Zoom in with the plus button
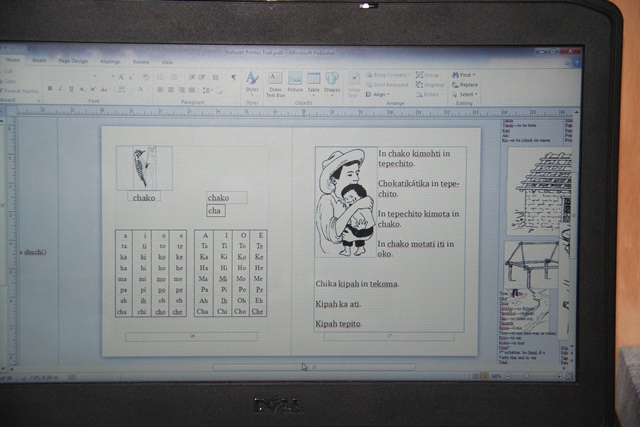The height and width of the screenshot is (427, 640). (x=559, y=376)
